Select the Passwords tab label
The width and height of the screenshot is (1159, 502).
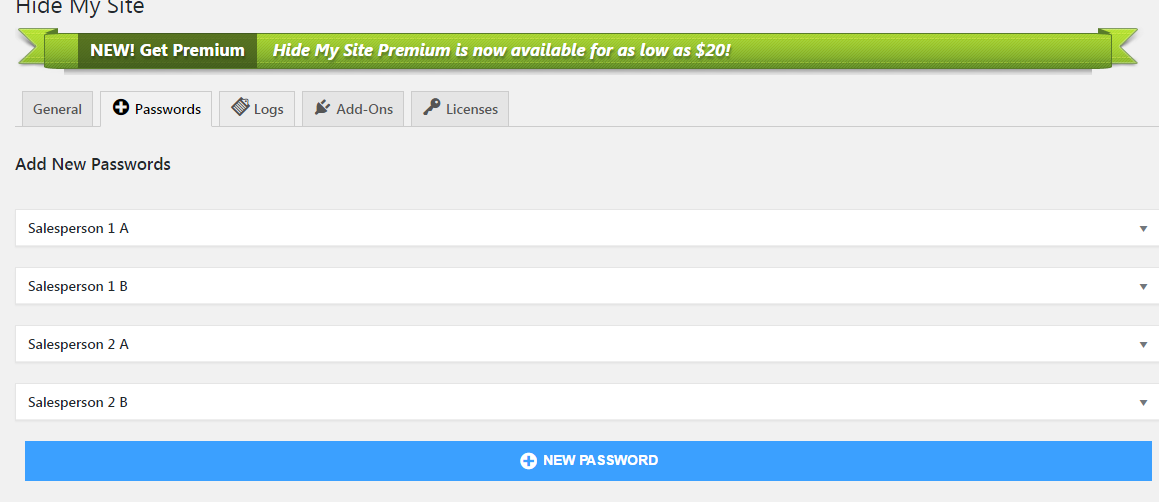[168, 109]
